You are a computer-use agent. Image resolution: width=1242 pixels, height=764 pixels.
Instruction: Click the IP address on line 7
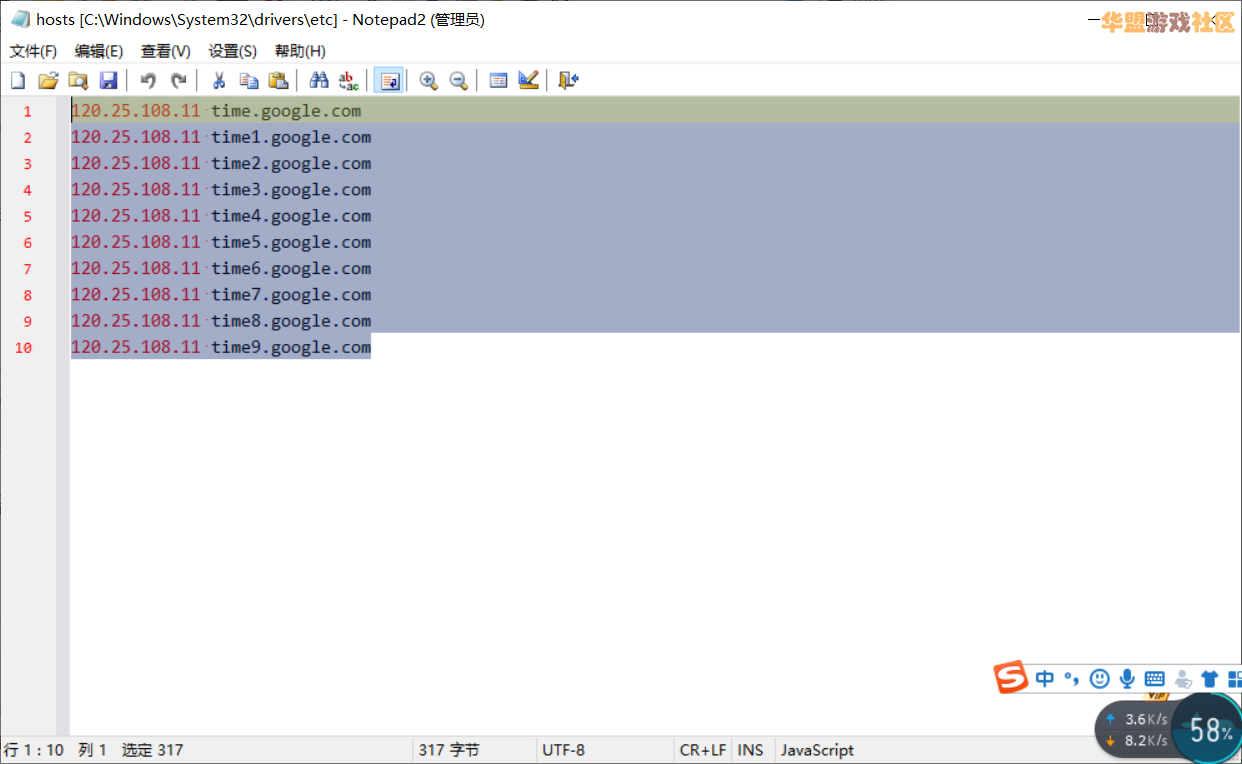[x=136, y=268]
